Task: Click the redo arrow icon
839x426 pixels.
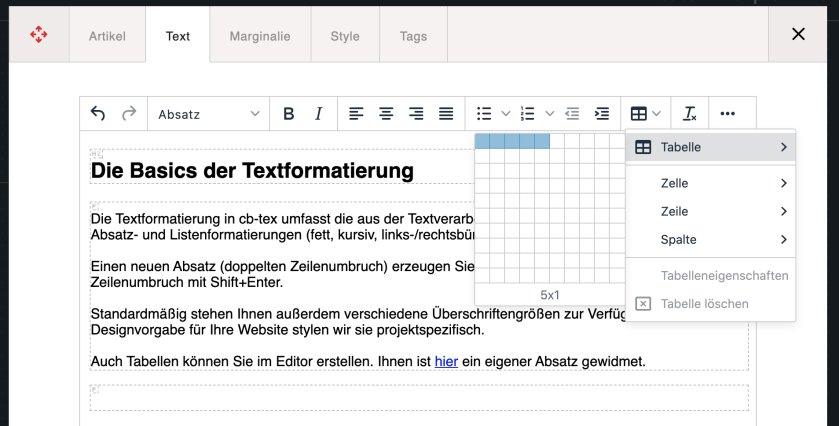Action: pyautogui.click(x=129, y=114)
